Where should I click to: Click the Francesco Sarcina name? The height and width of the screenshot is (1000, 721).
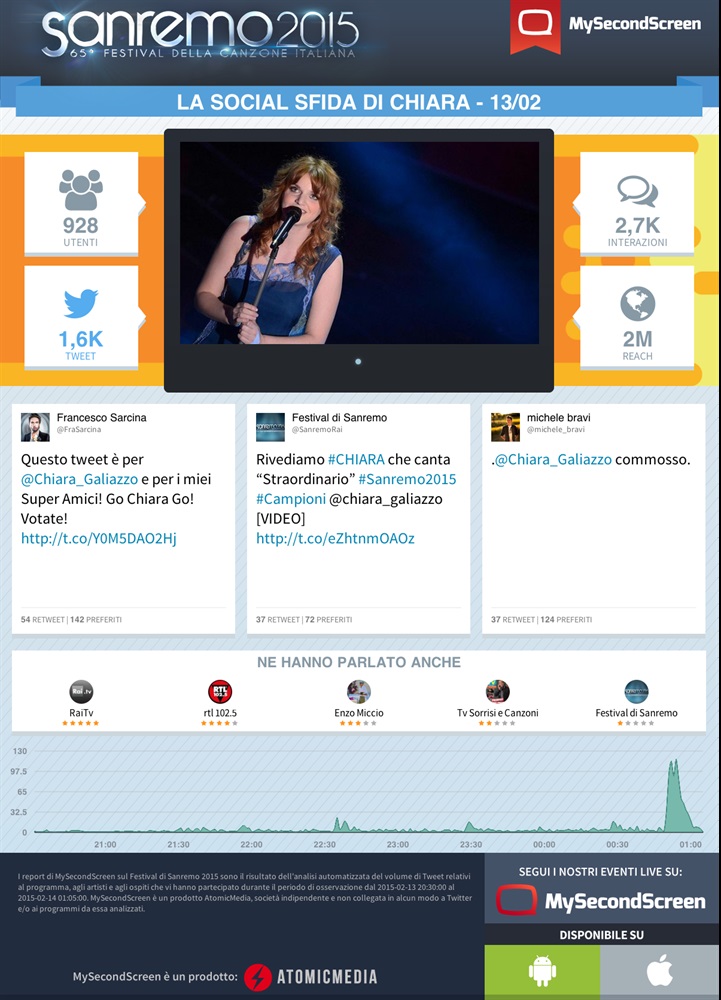[101, 418]
